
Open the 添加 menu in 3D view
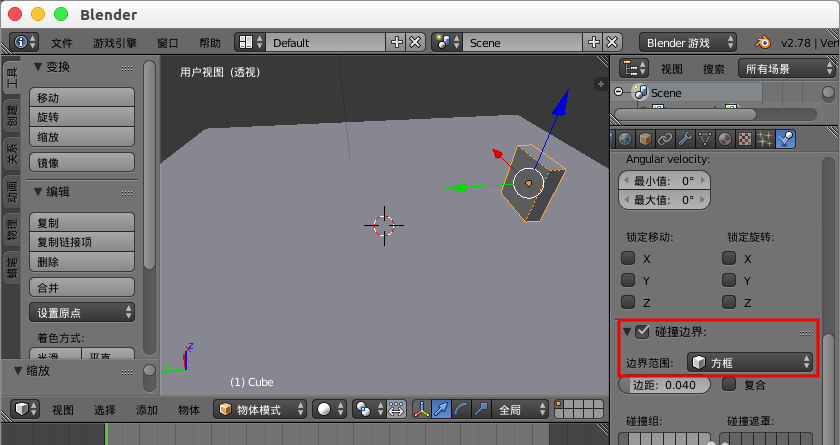tap(147, 410)
